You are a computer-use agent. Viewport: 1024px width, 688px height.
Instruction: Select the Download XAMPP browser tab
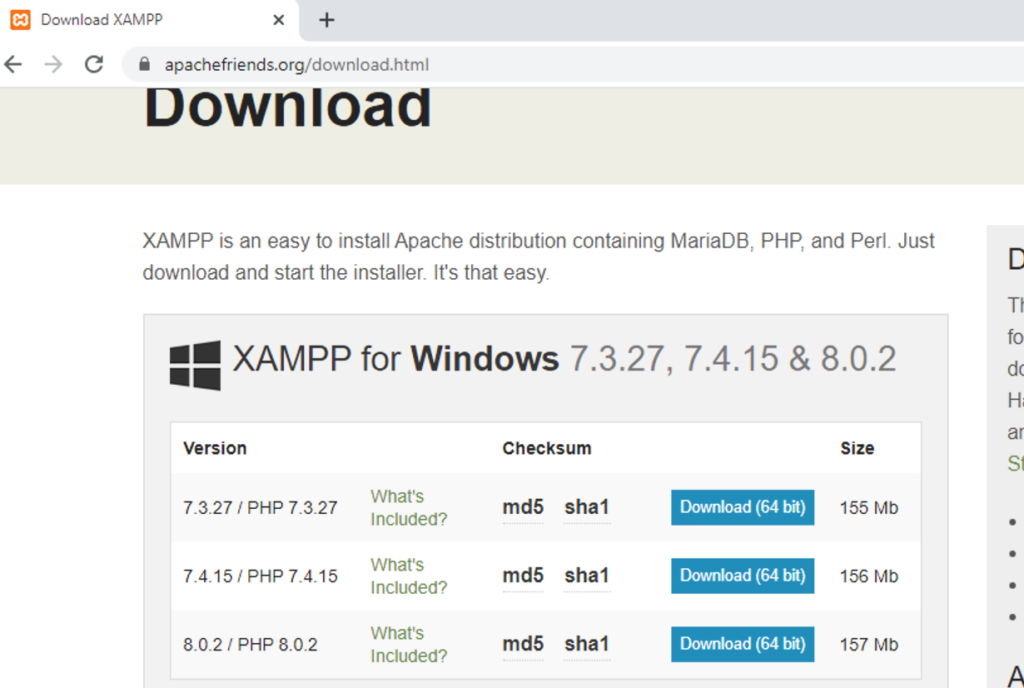point(149,20)
